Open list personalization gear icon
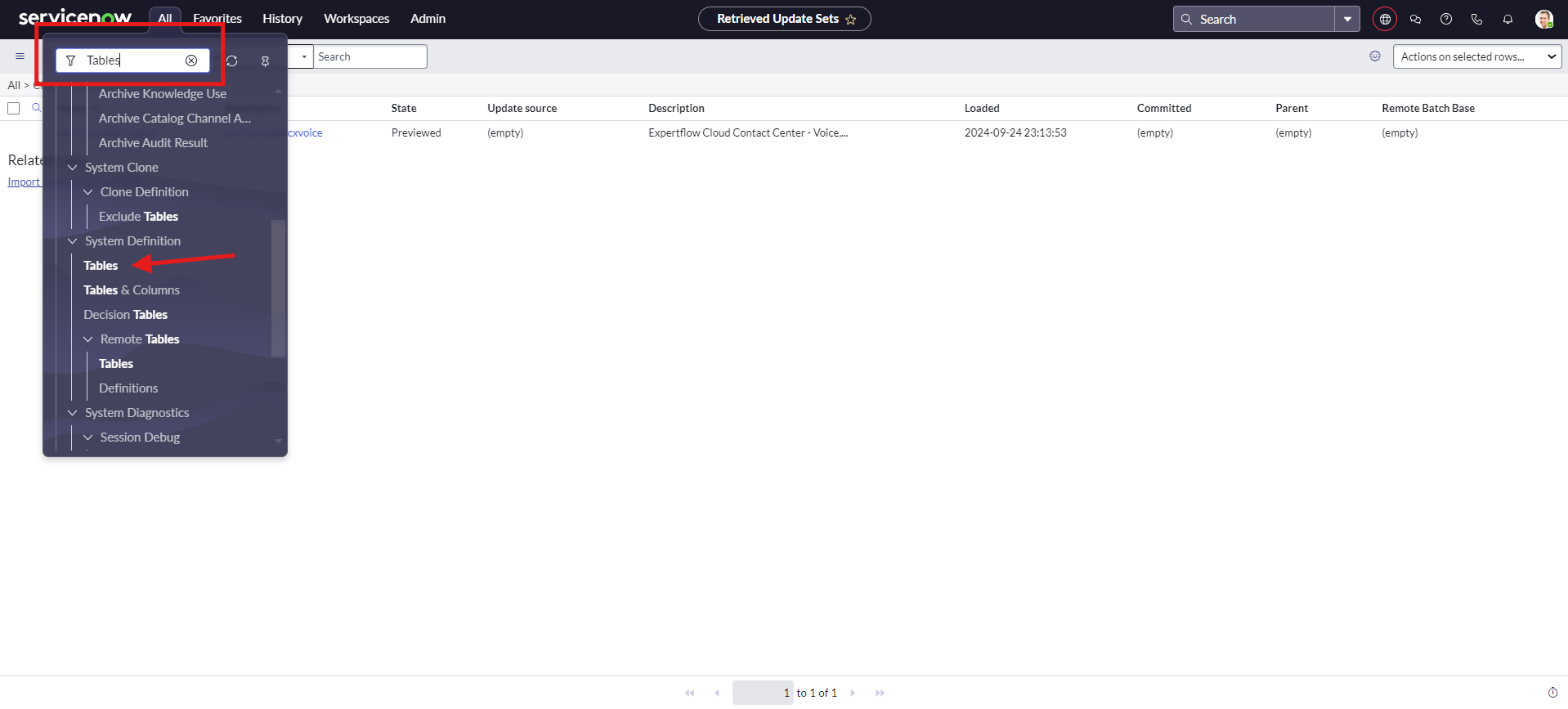 pos(1375,56)
